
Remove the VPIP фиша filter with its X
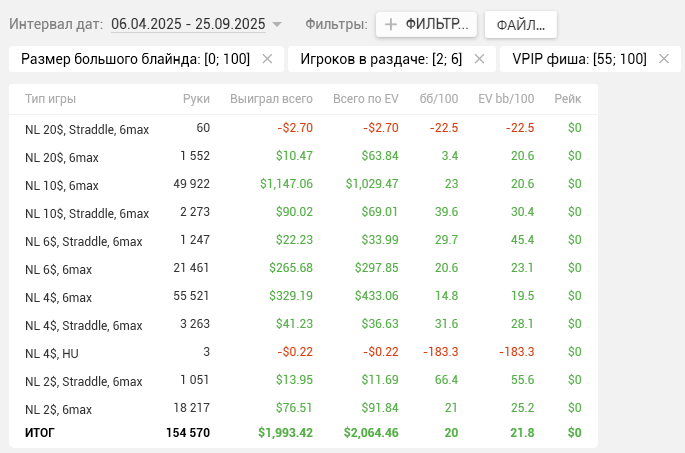[661, 59]
